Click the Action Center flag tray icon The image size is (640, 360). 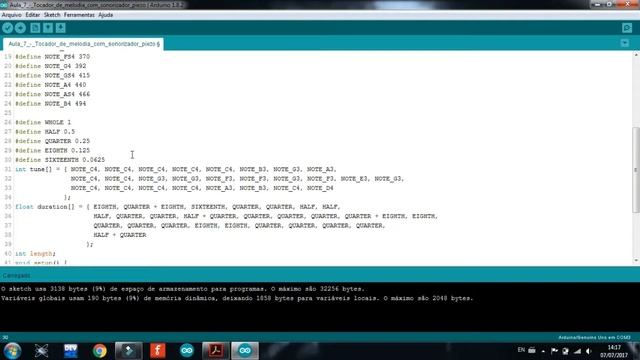(554, 351)
